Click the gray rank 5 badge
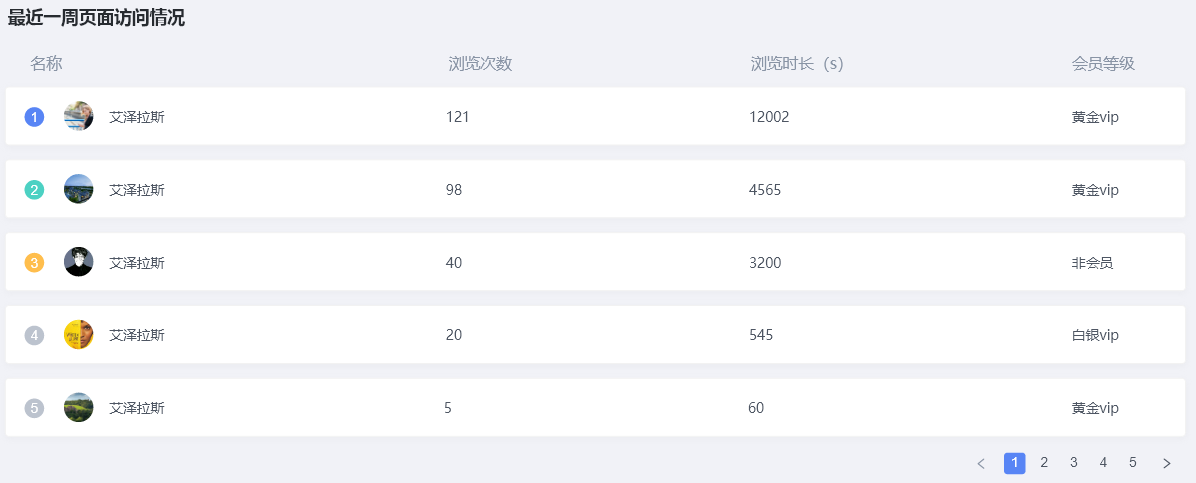The height and width of the screenshot is (483, 1196). point(34,408)
